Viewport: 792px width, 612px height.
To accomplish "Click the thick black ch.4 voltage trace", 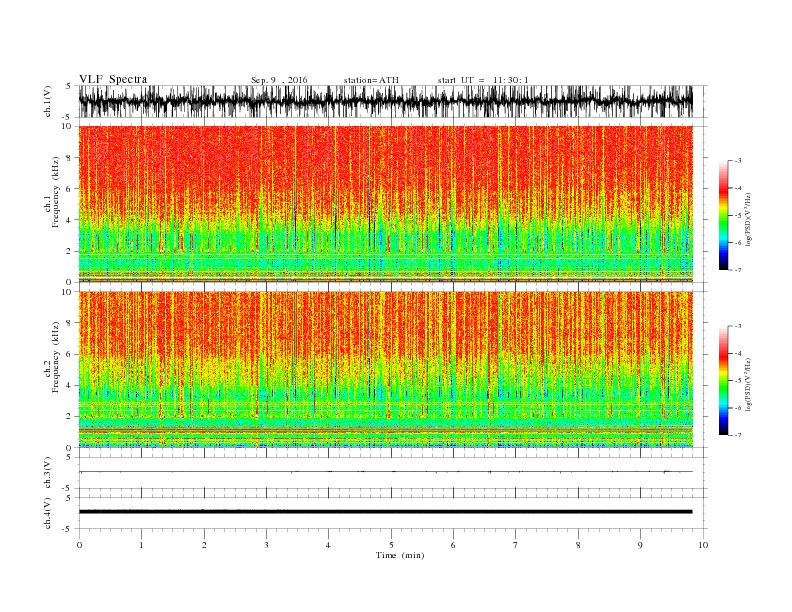I will coord(385,512).
